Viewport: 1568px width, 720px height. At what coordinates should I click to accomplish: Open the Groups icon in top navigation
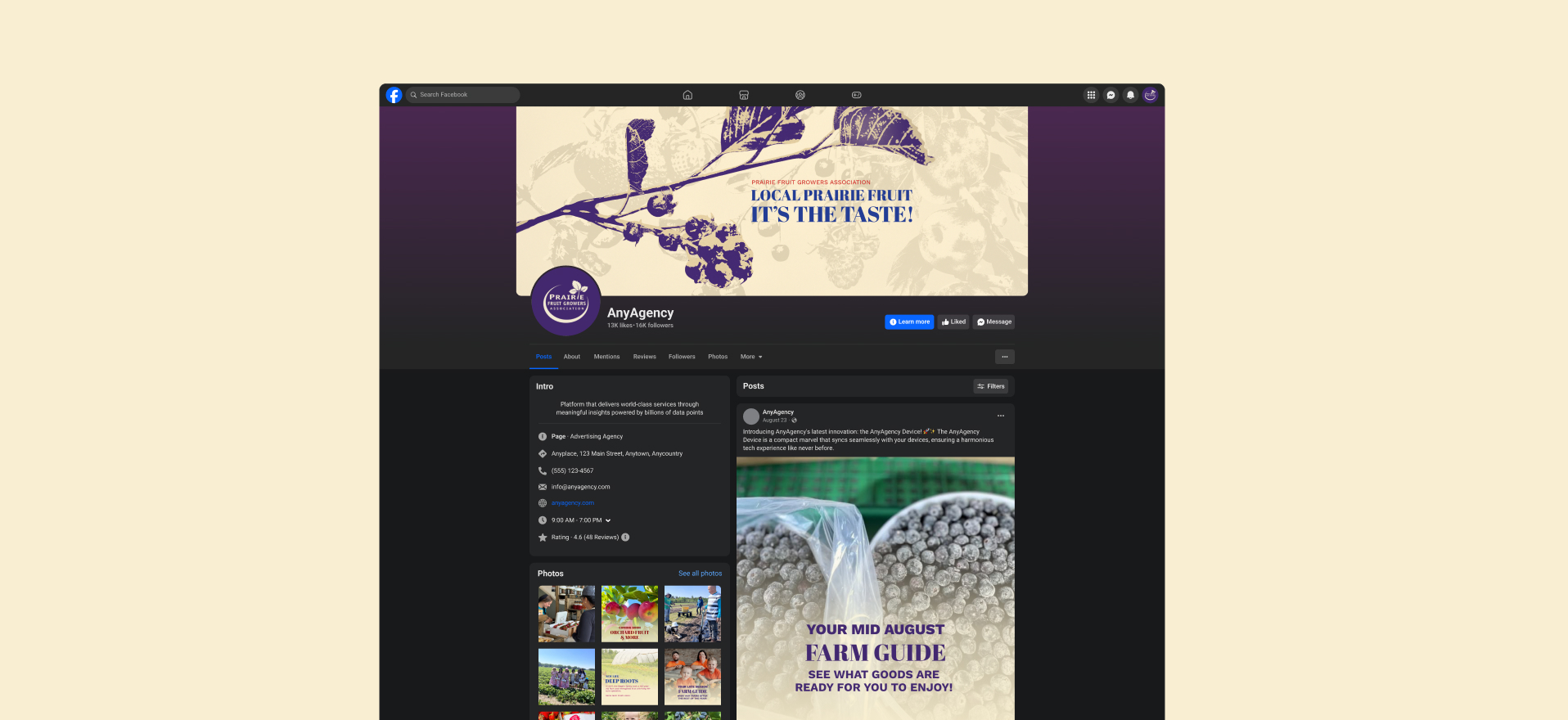(x=800, y=95)
